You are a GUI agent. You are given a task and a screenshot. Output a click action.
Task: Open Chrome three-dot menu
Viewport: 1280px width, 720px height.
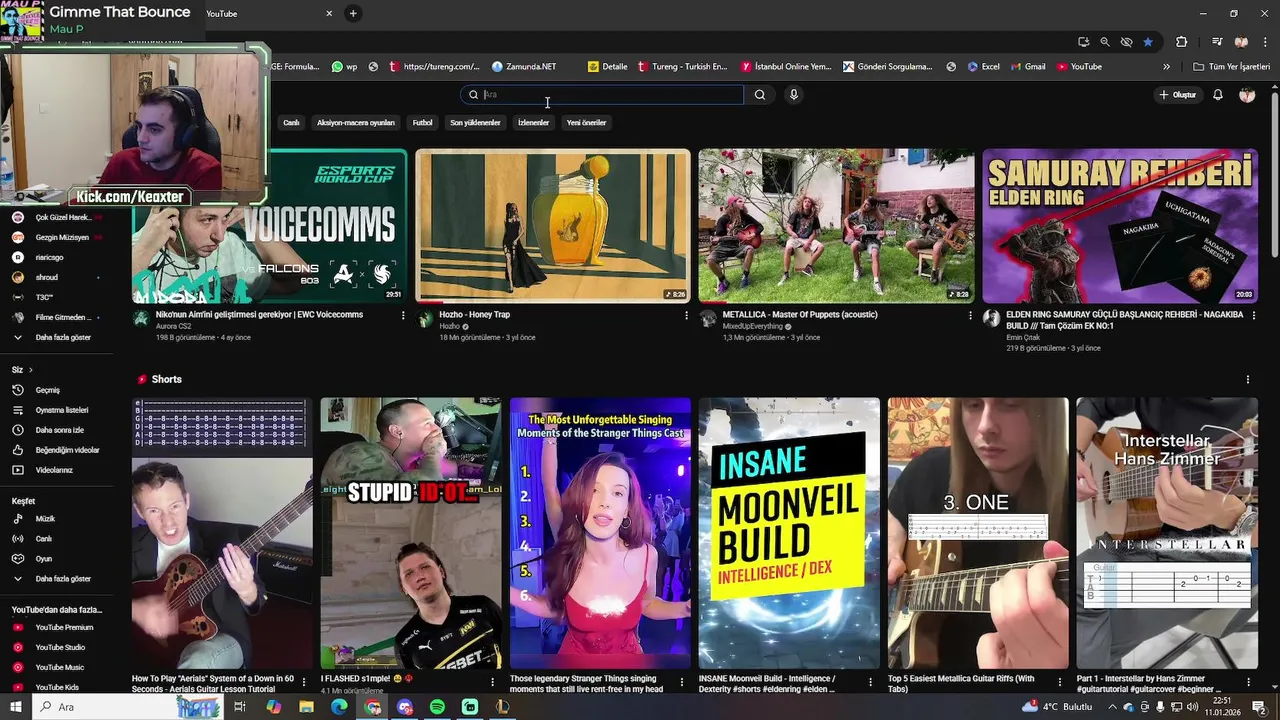(x=1266, y=42)
